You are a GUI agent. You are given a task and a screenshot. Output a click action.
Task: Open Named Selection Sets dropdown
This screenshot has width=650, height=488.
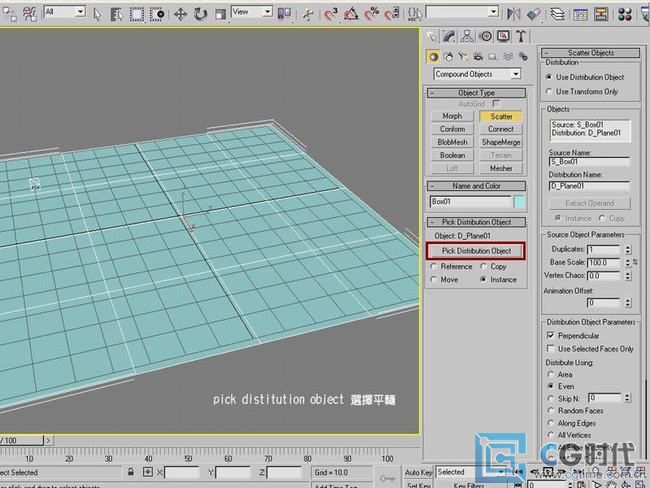(462, 12)
